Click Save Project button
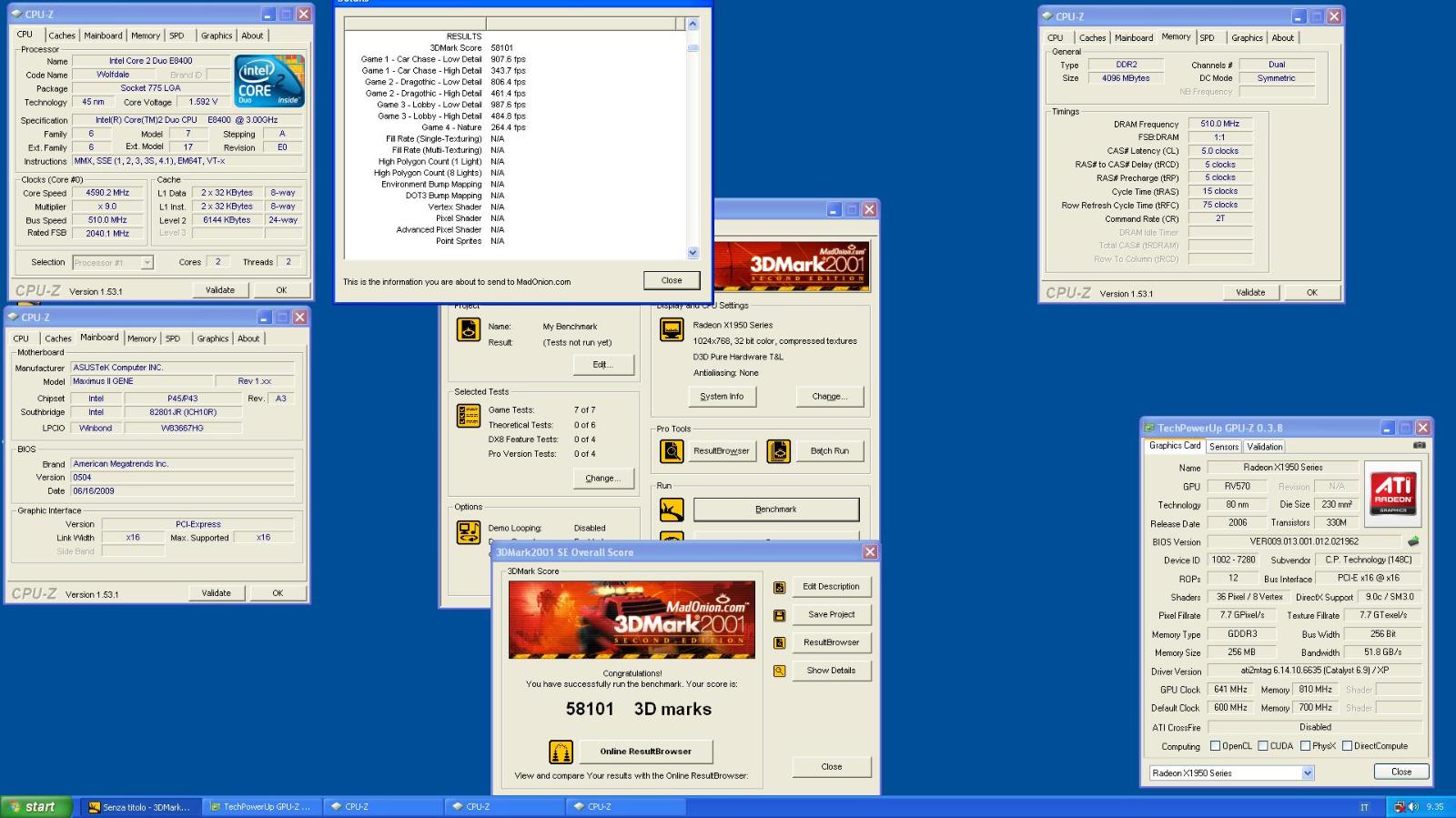The height and width of the screenshot is (818, 1456). click(x=831, y=615)
